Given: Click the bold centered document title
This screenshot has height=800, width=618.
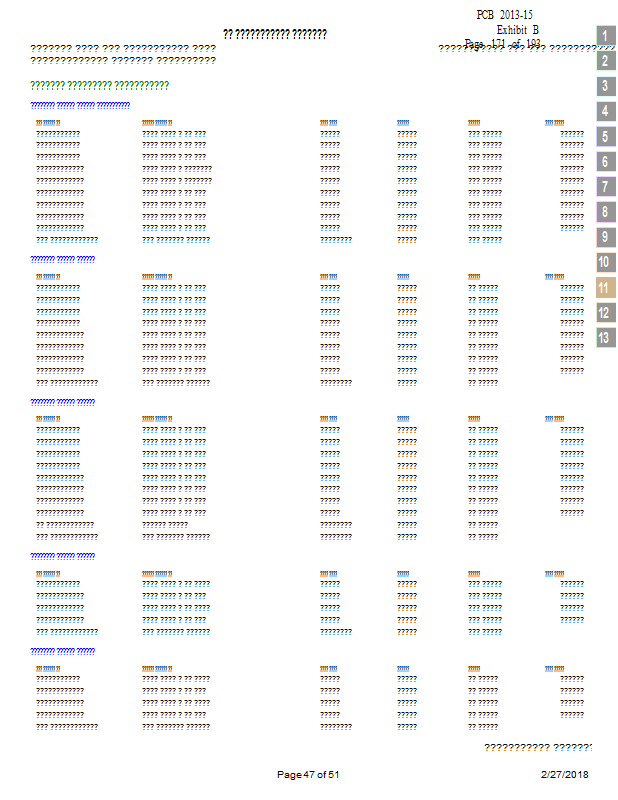Looking at the screenshot, I should [275, 34].
